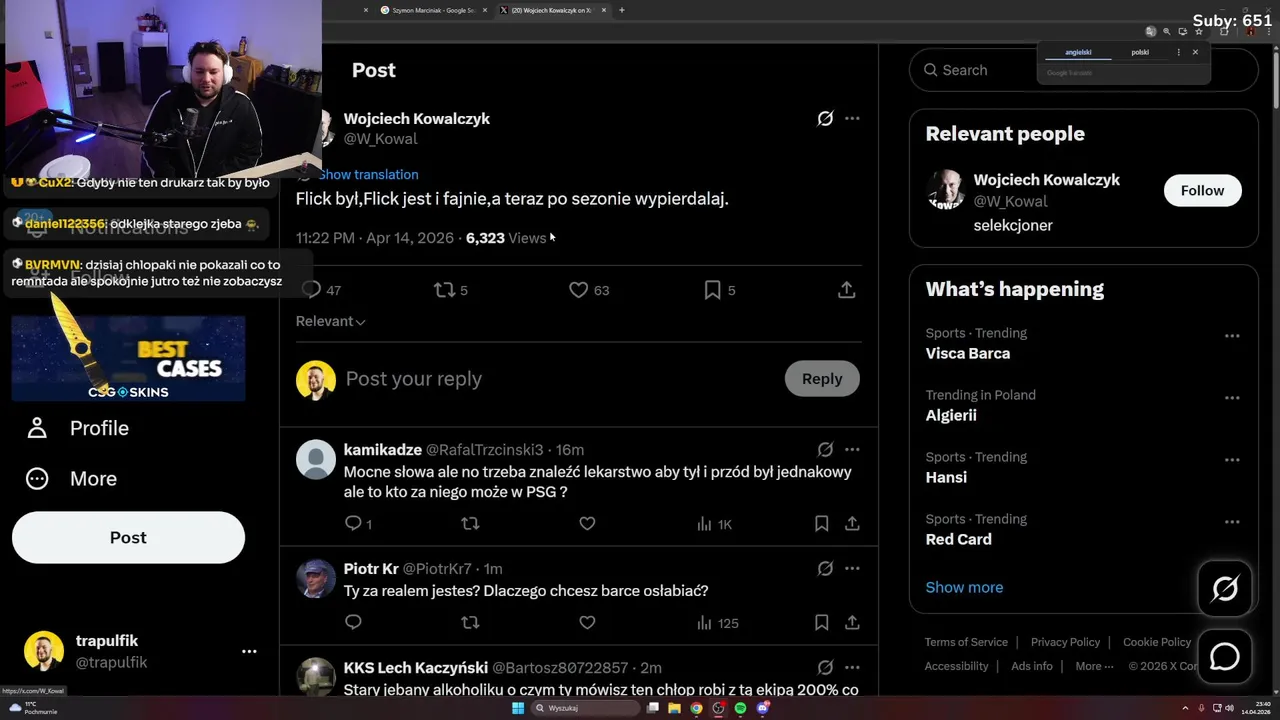
Task: Like kamikadze's comment
Action: [587, 523]
